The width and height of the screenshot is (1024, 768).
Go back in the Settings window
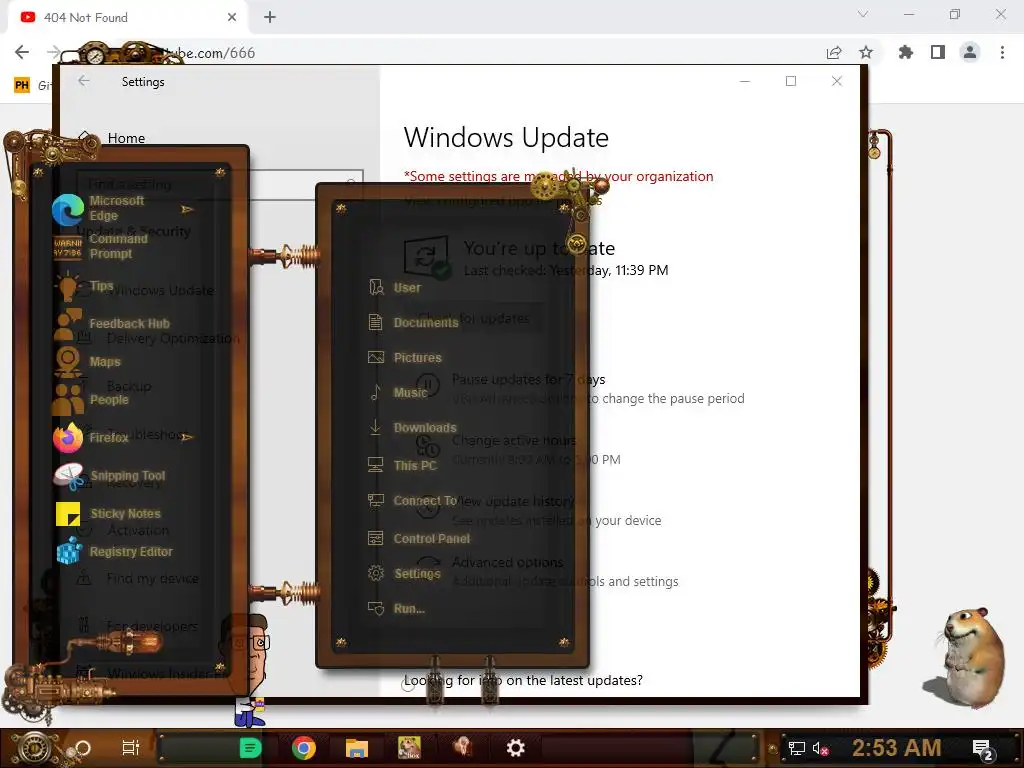[x=84, y=81]
